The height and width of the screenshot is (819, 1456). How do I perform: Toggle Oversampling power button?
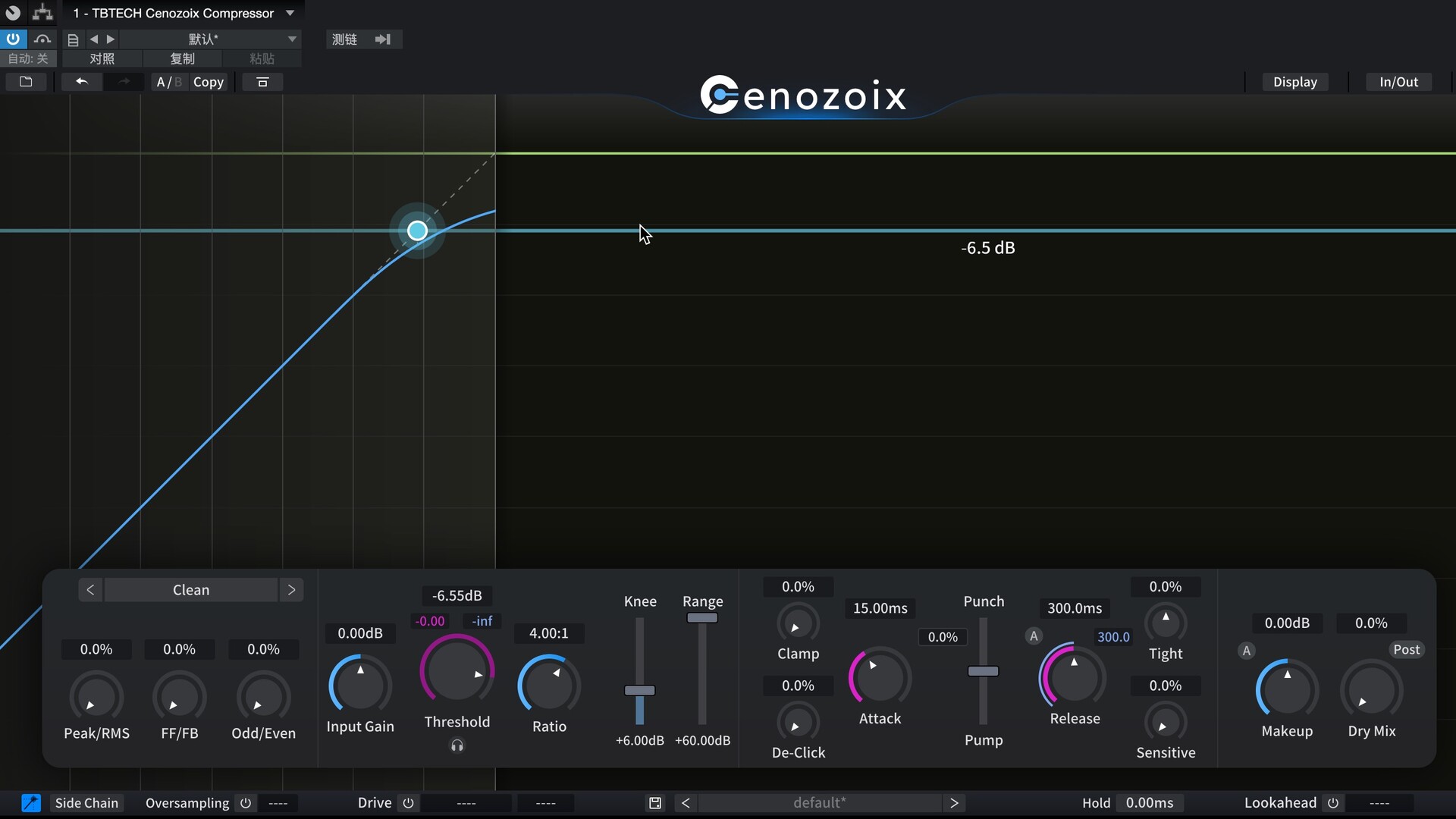246,803
